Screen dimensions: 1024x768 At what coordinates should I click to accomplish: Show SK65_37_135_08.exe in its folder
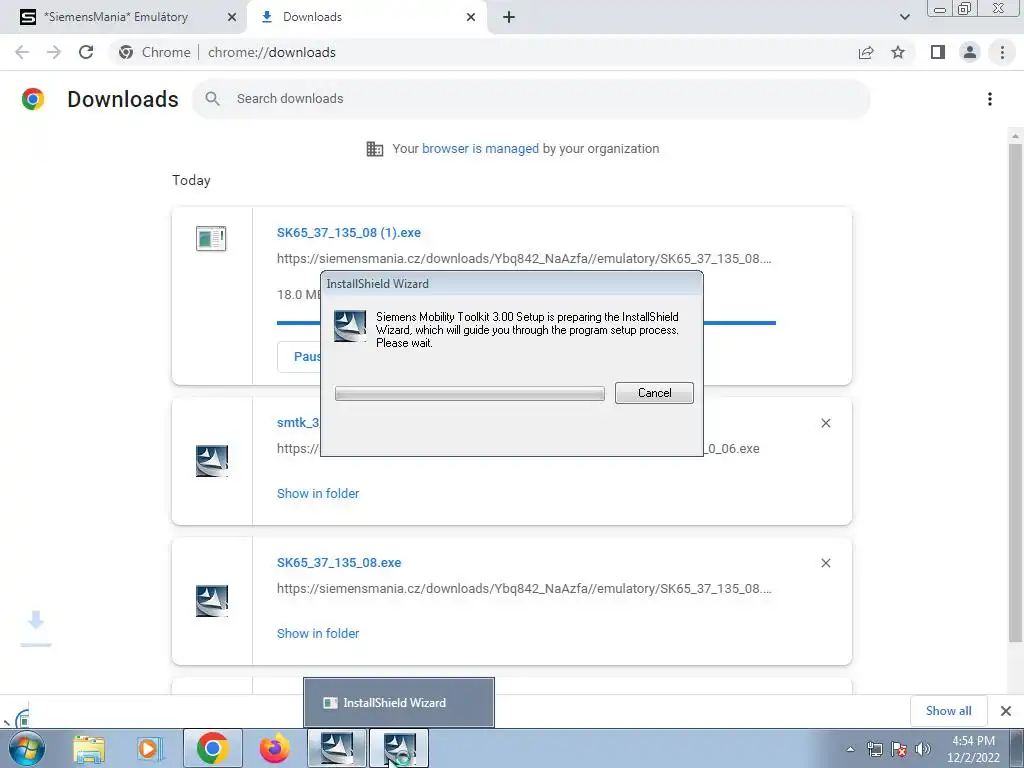click(x=318, y=633)
